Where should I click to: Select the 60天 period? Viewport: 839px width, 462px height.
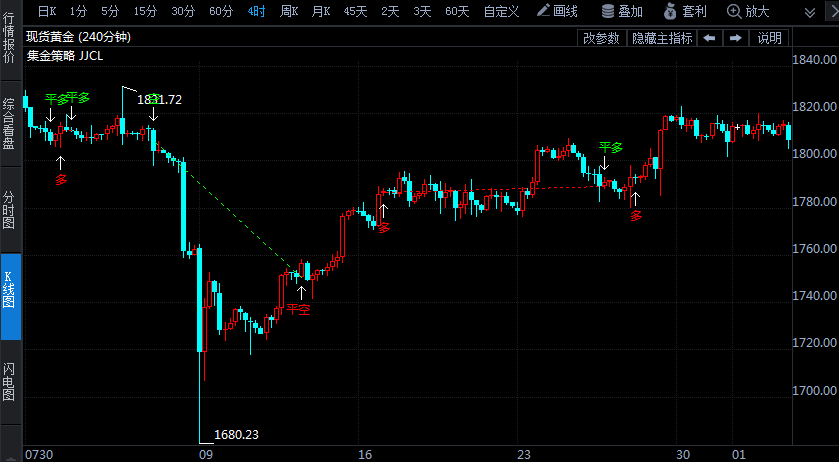(x=457, y=11)
